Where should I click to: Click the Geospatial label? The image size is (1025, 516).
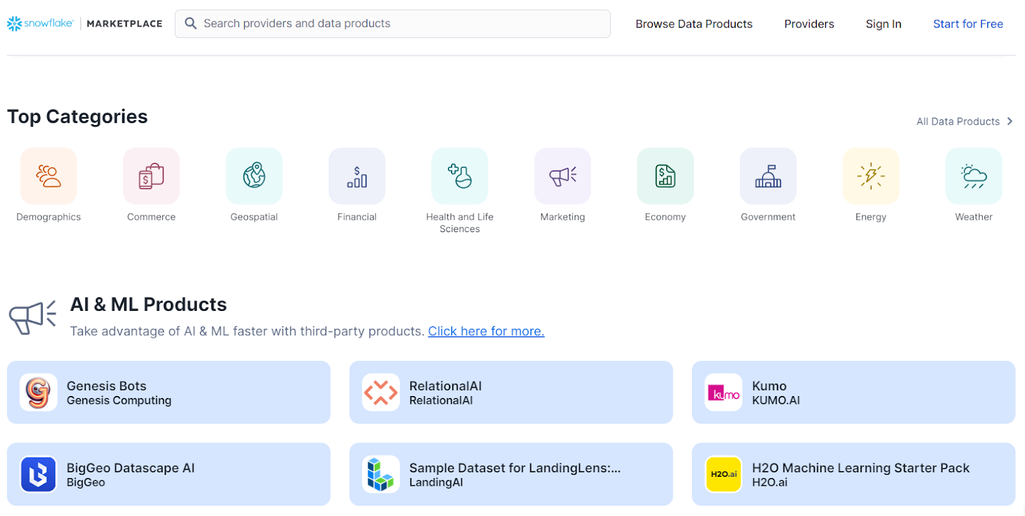[x=254, y=217]
